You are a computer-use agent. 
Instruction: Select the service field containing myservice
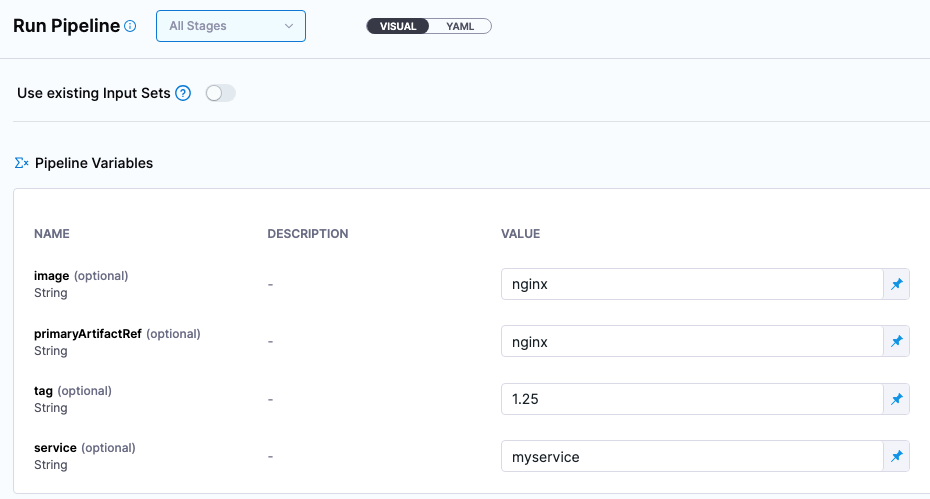(690, 457)
